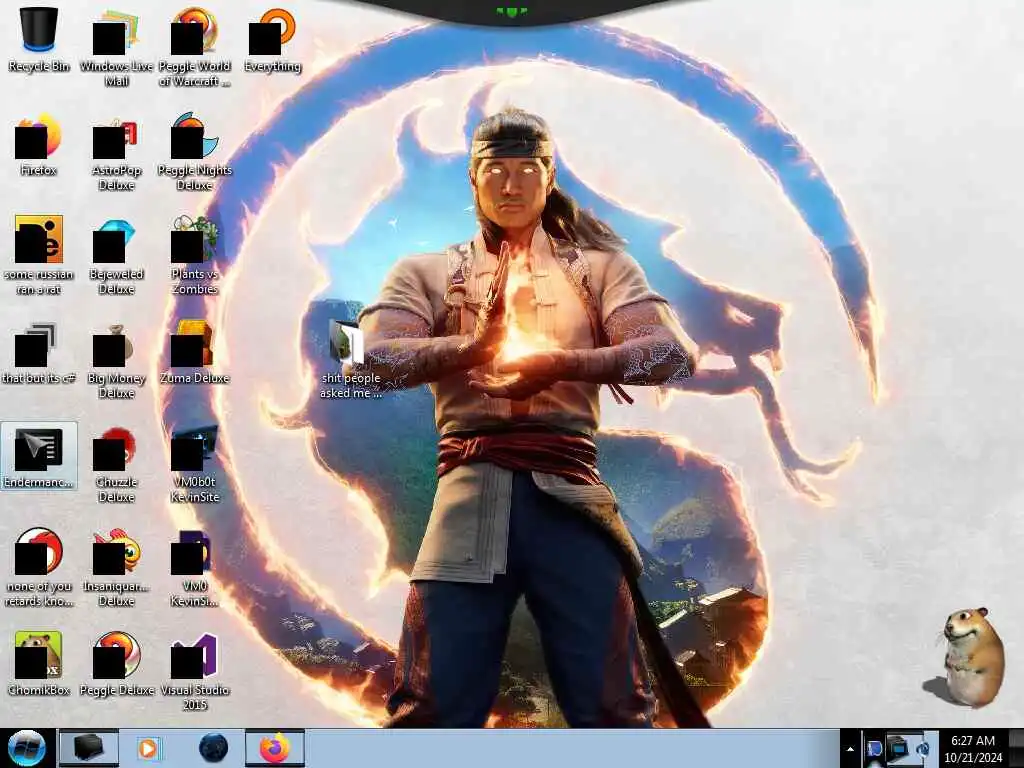Open the media player taskbar button
Image resolution: width=1024 pixels, height=768 pixels.
[148, 748]
